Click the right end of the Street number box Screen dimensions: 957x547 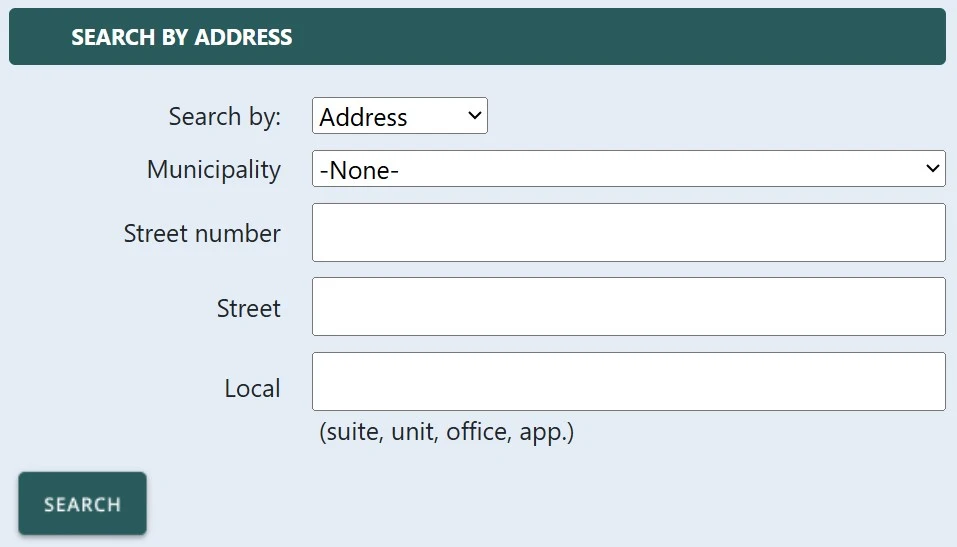915,233
